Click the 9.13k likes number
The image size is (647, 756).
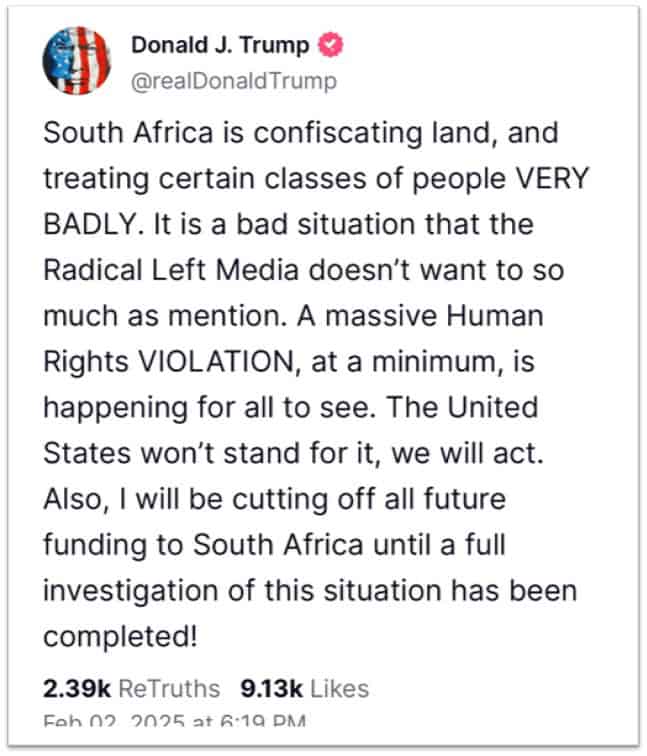coord(271,688)
